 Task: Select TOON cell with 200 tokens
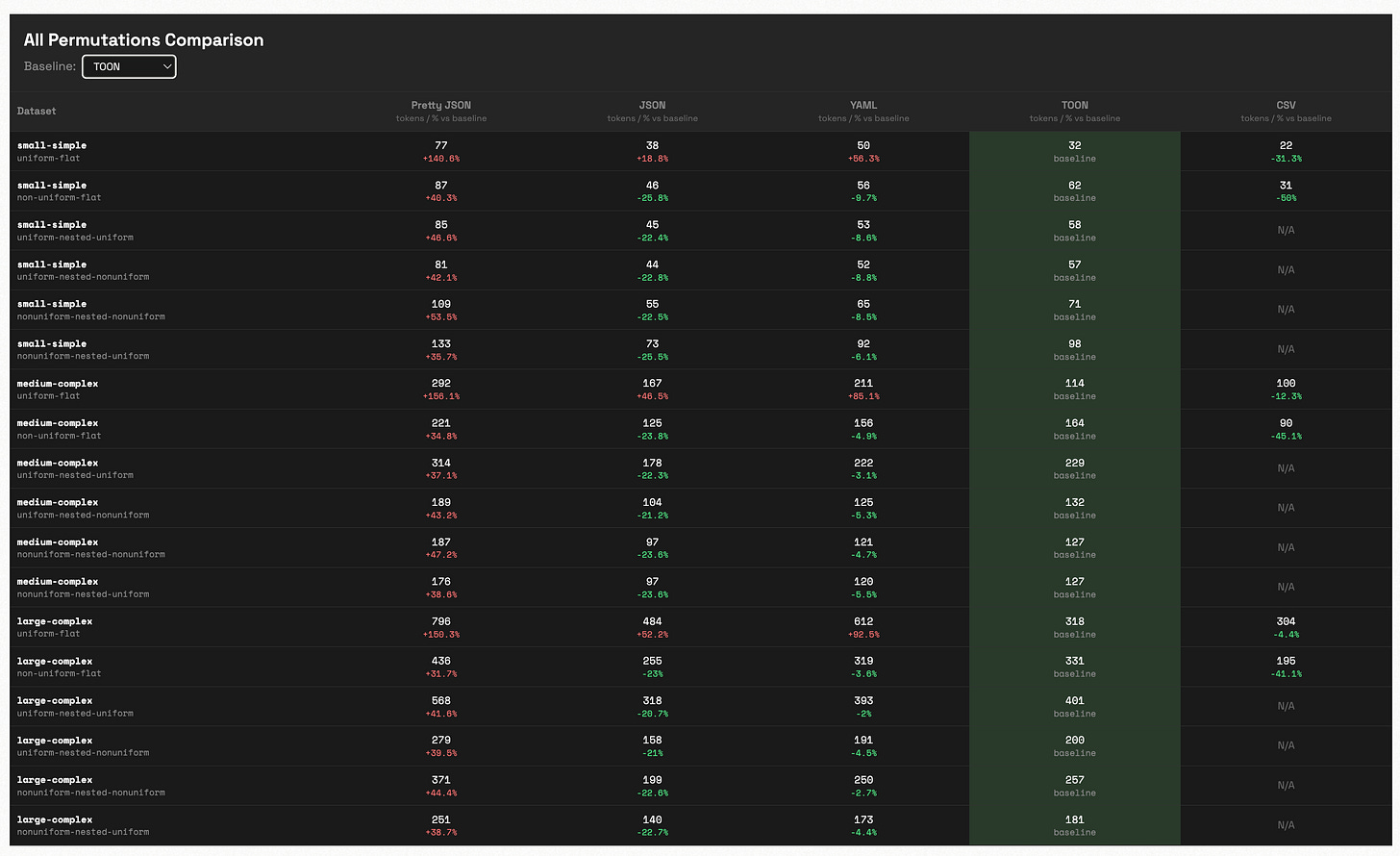coord(1075,746)
